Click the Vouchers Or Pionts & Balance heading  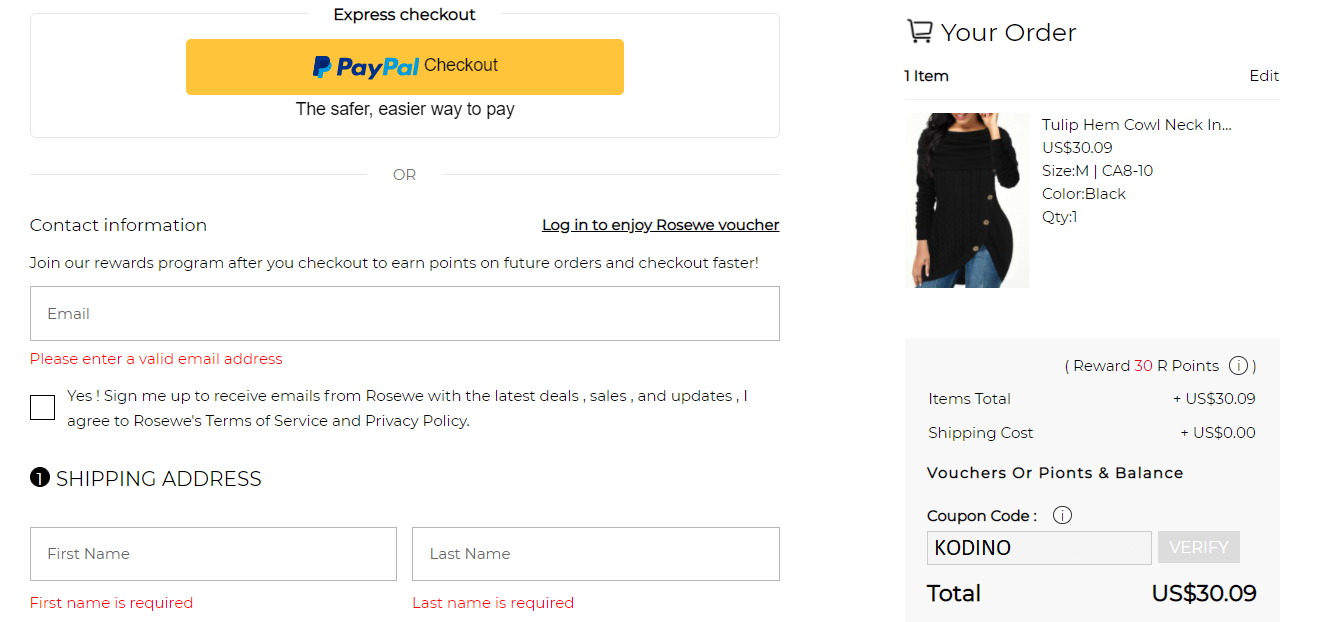coord(1055,473)
